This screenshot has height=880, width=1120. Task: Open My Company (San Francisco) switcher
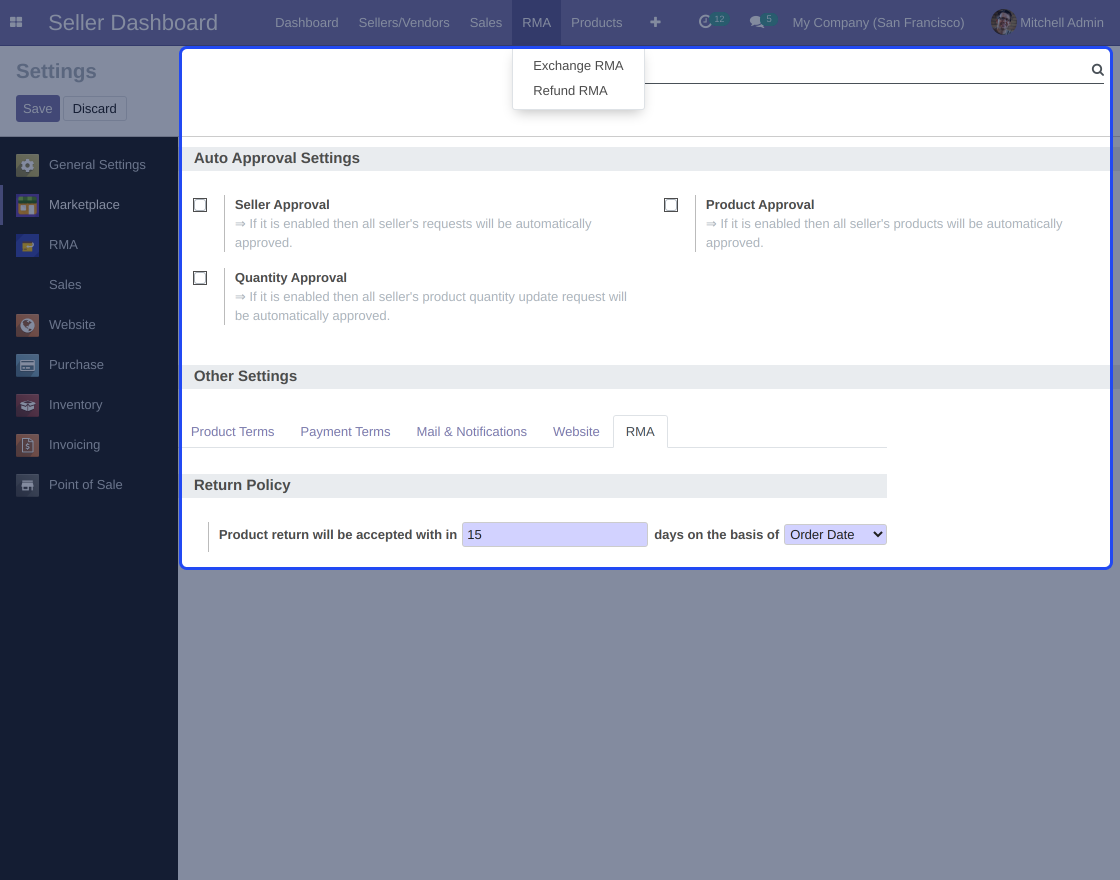(878, 22)
